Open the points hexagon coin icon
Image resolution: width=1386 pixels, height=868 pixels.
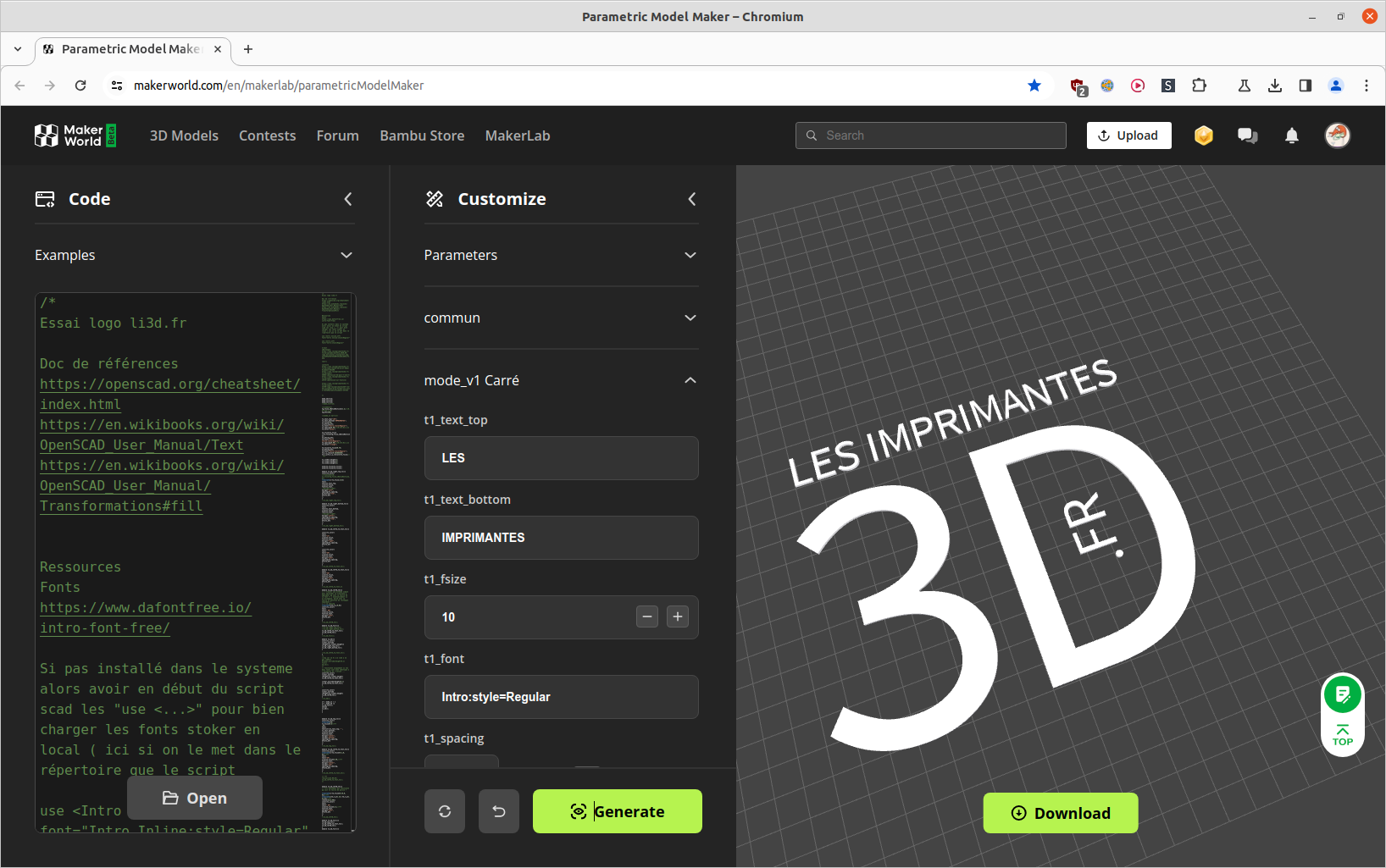[1204, 135]
